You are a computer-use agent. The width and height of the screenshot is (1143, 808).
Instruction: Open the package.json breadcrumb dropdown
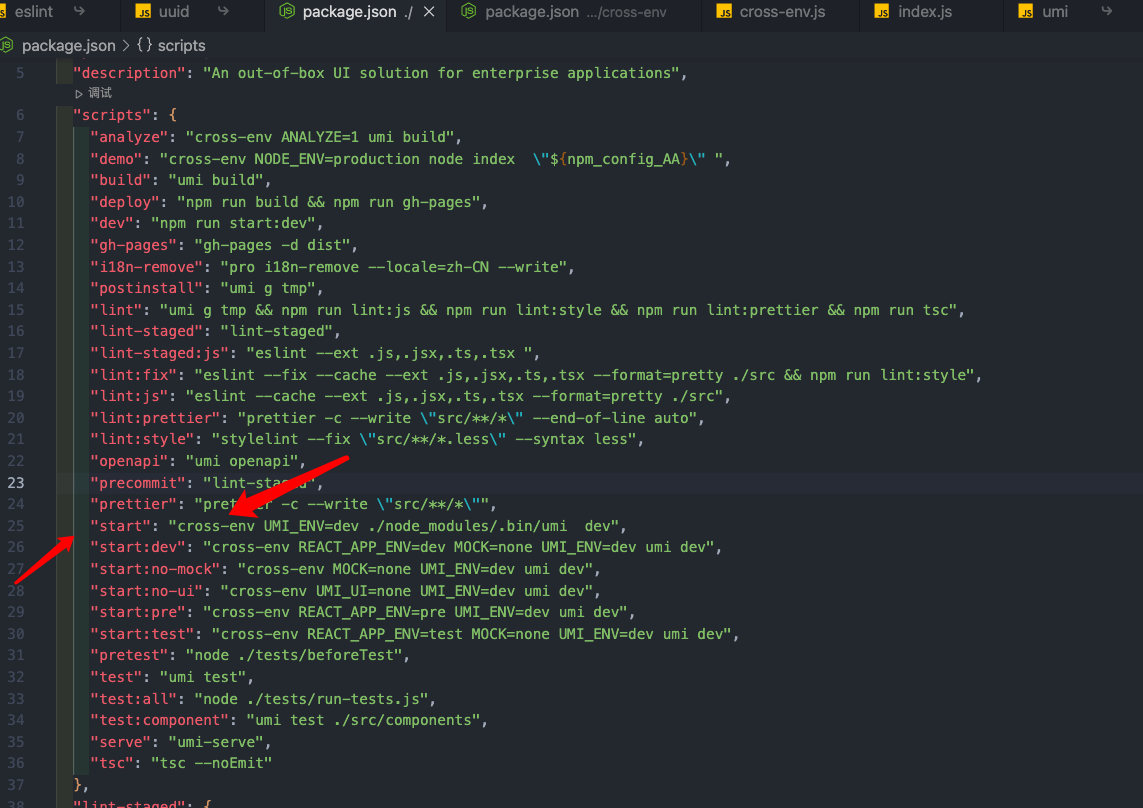[70, 45]
